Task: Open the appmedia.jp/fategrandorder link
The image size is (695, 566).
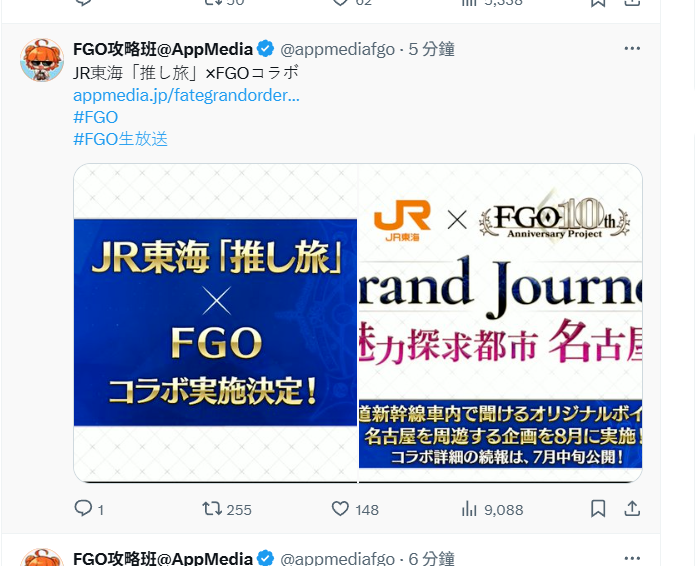Action: [186, 95]
